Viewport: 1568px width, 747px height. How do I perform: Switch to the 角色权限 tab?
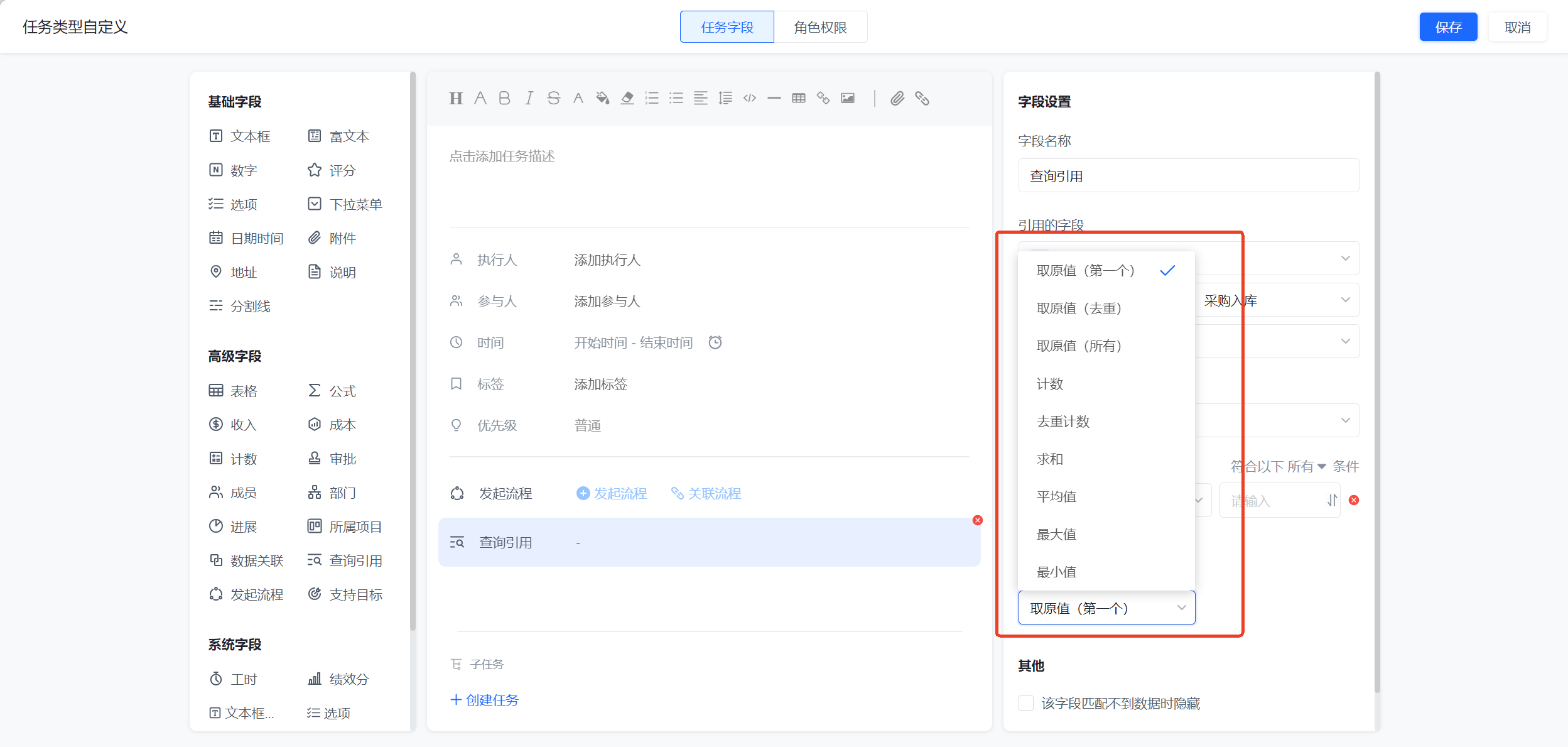click(820, 27)
